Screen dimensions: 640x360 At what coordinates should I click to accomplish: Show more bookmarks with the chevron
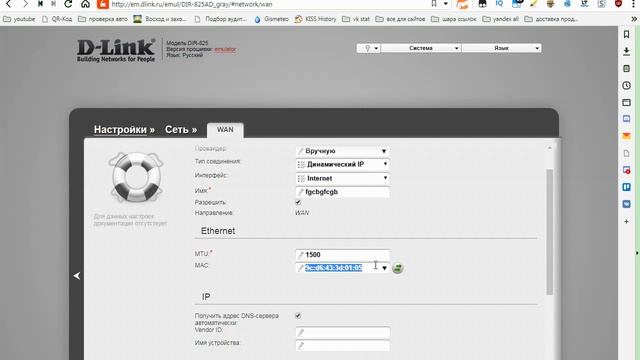click(x=634, y=19)
